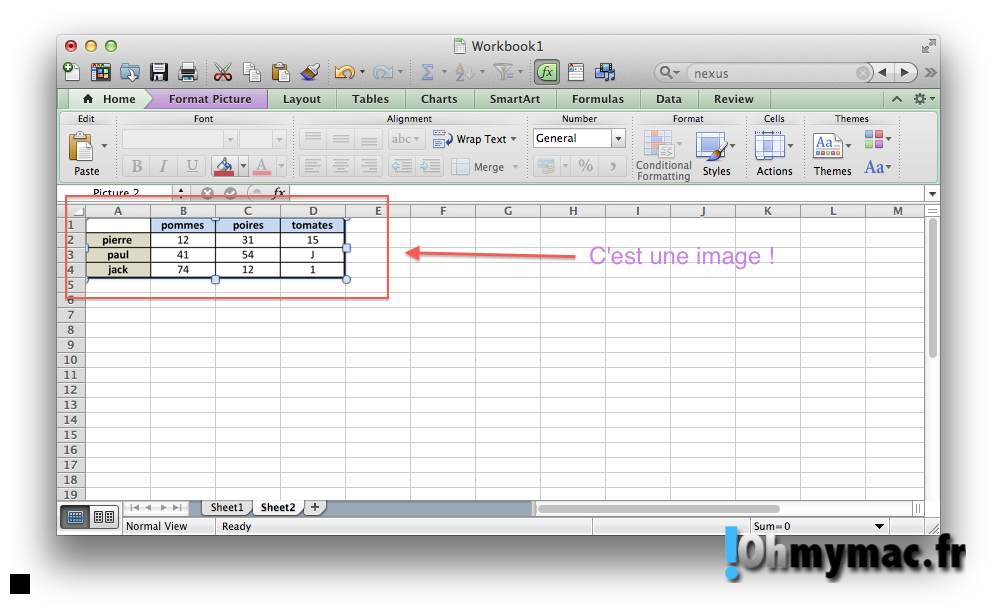The width and height of the screenshot is (997, 614).
Task: Switch to the Formulas ribbon tab
Action: click(x=597, y=99)
